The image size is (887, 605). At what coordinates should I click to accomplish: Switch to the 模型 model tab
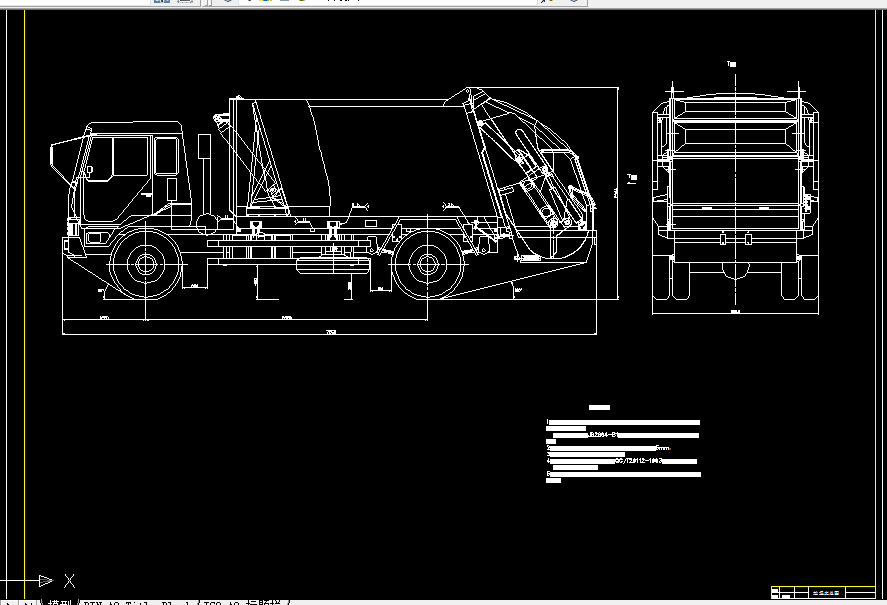(x=59, y=602)
